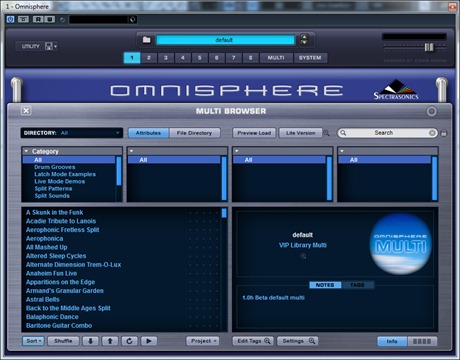Select part tab 5

point(200,58)
